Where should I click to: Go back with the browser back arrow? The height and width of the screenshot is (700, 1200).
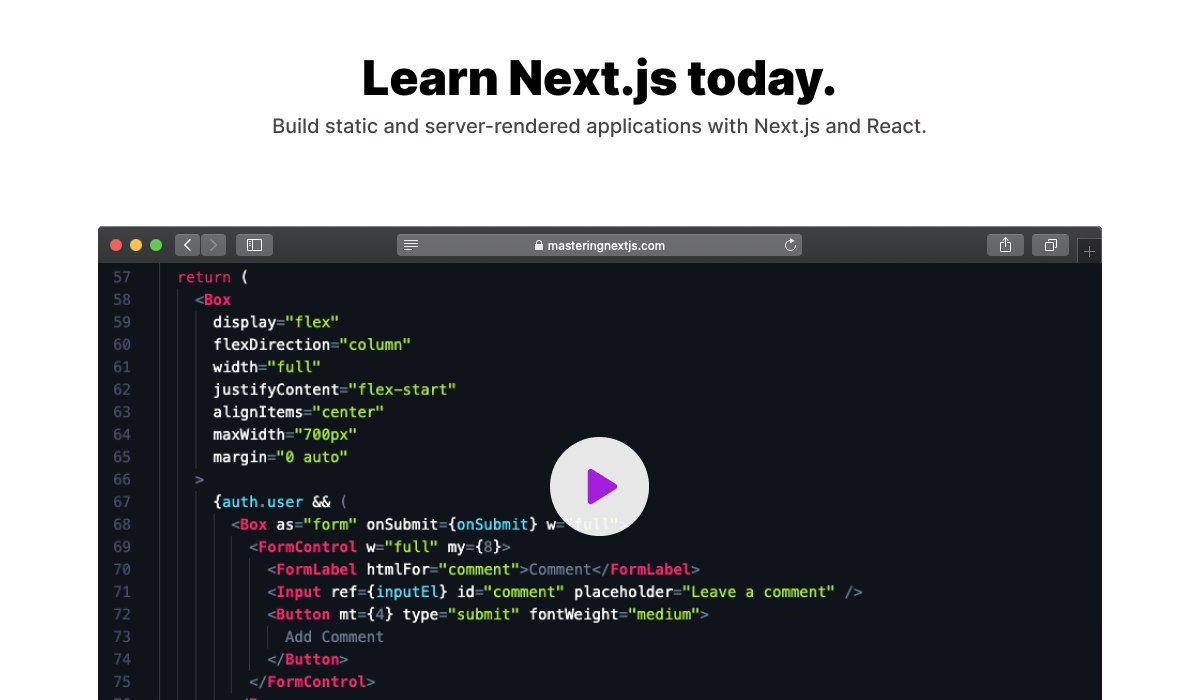tap(187, 245)
